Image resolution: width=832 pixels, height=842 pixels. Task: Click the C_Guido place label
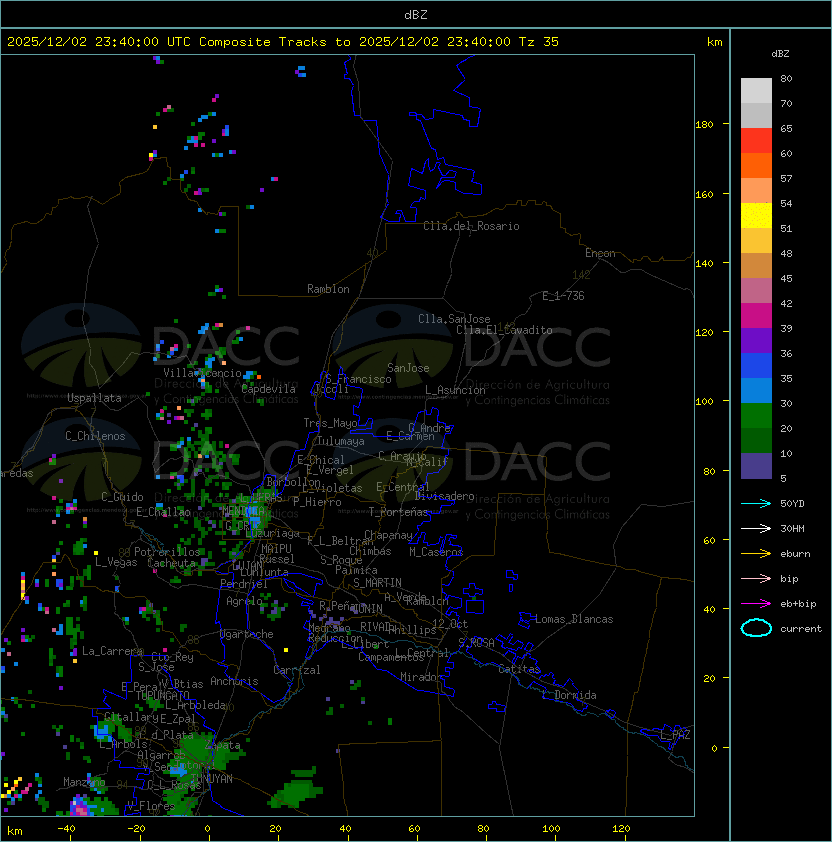122,497
